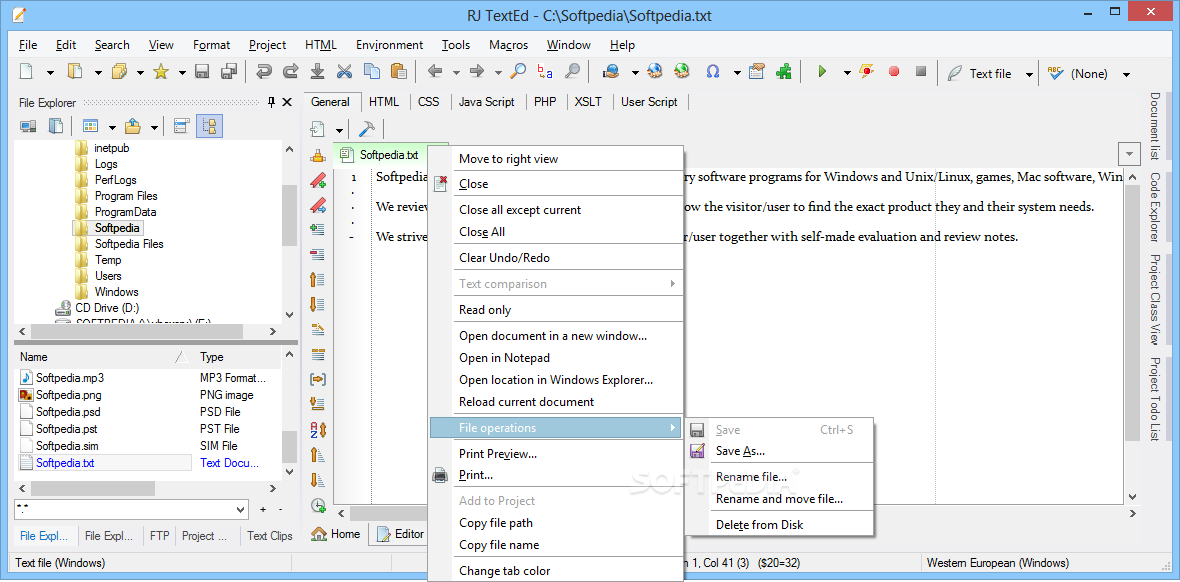Click the Replace b-to-a icon
The height and width of the screenshot is (582, 1180).
(545, 72)
